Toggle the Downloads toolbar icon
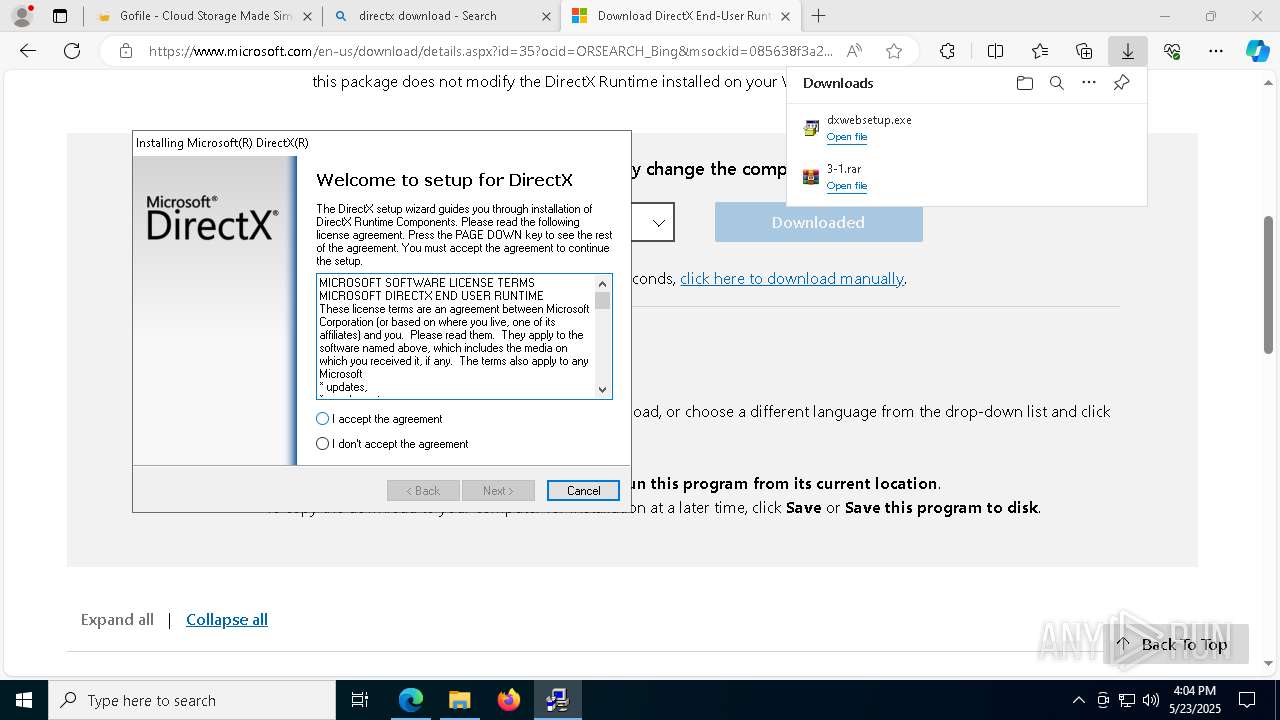 [x=1127, y=51]
